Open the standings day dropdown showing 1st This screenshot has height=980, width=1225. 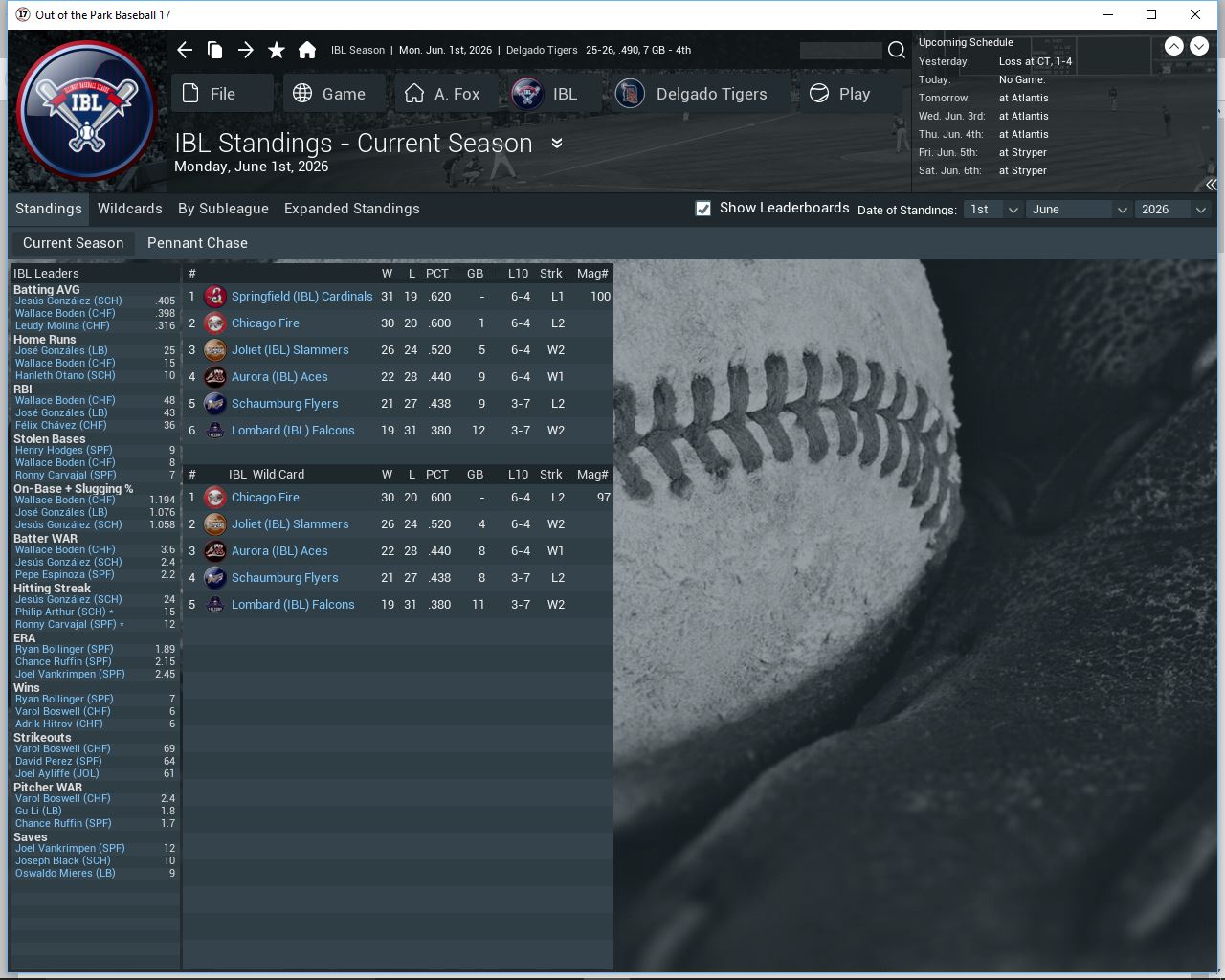(991, 209)
